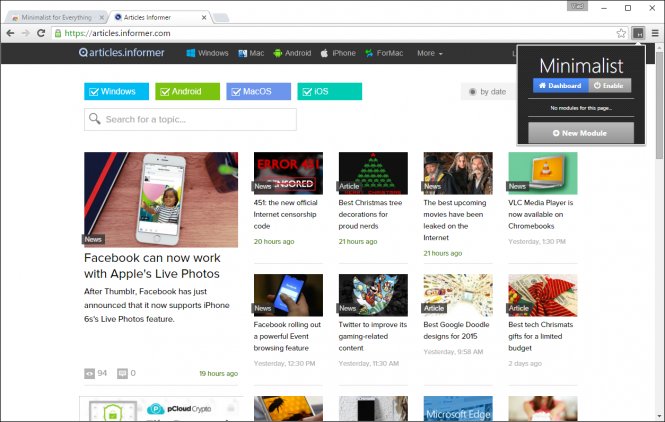Open the Mac section link
This screenshot has width=665, height=422.
click(x=257, y=53)
